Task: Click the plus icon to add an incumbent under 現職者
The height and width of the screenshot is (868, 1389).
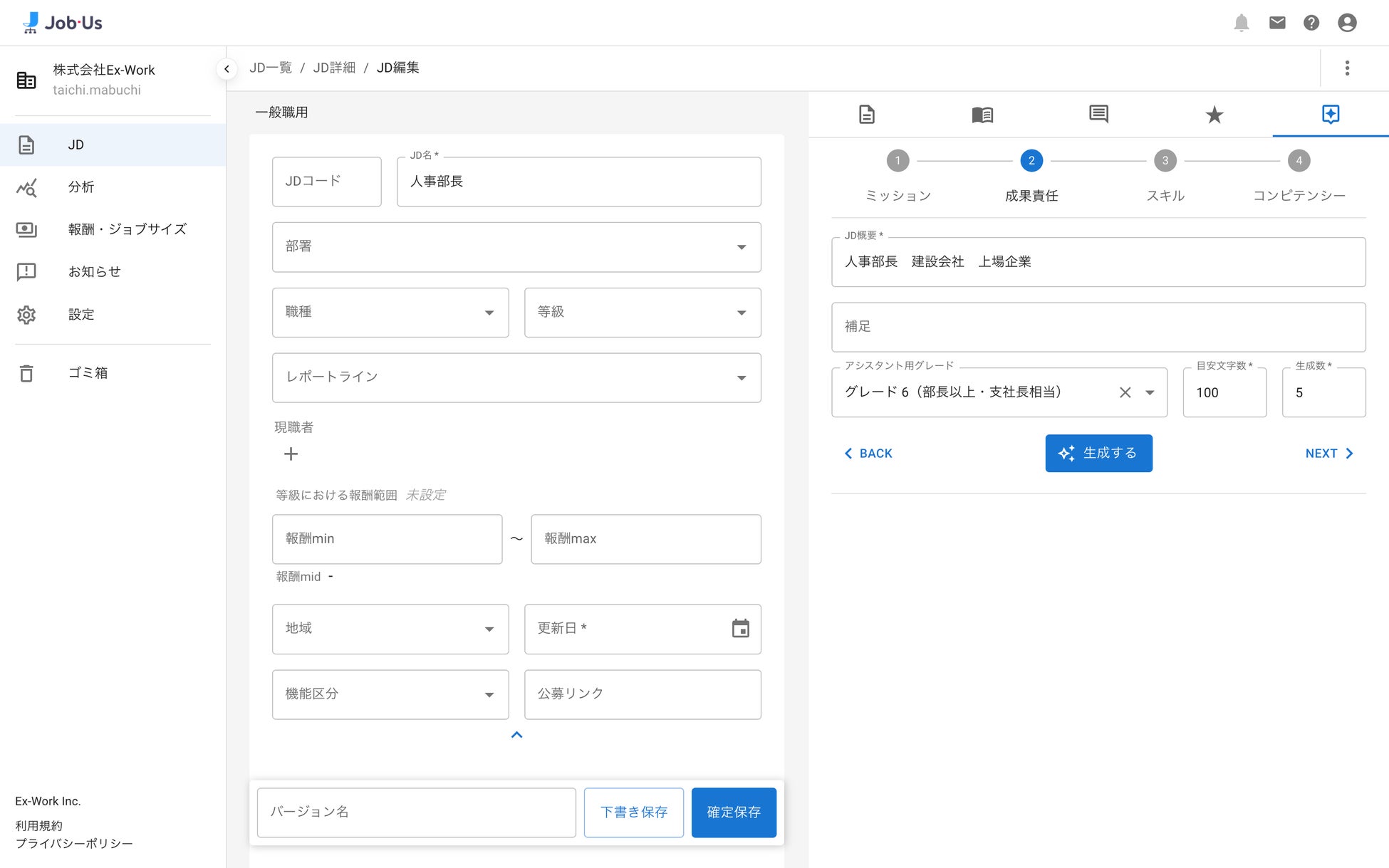Action: coord(291,454)
